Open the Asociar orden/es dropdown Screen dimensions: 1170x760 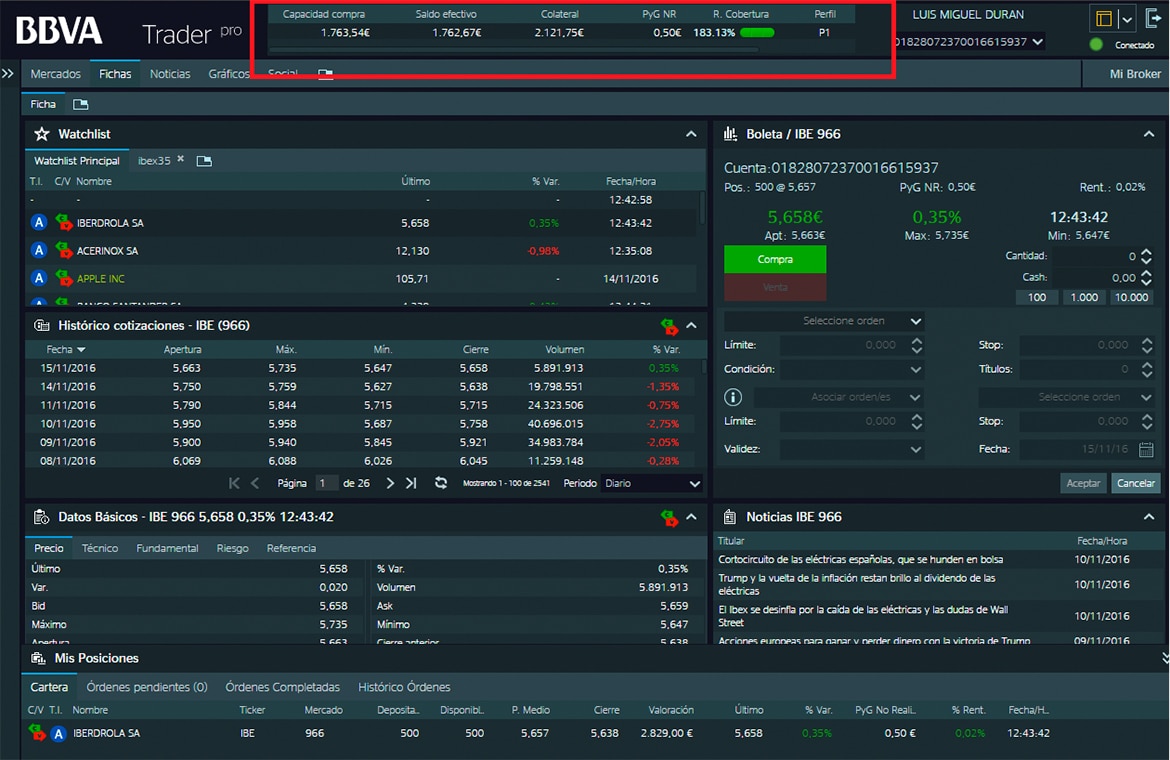(839, 397)
